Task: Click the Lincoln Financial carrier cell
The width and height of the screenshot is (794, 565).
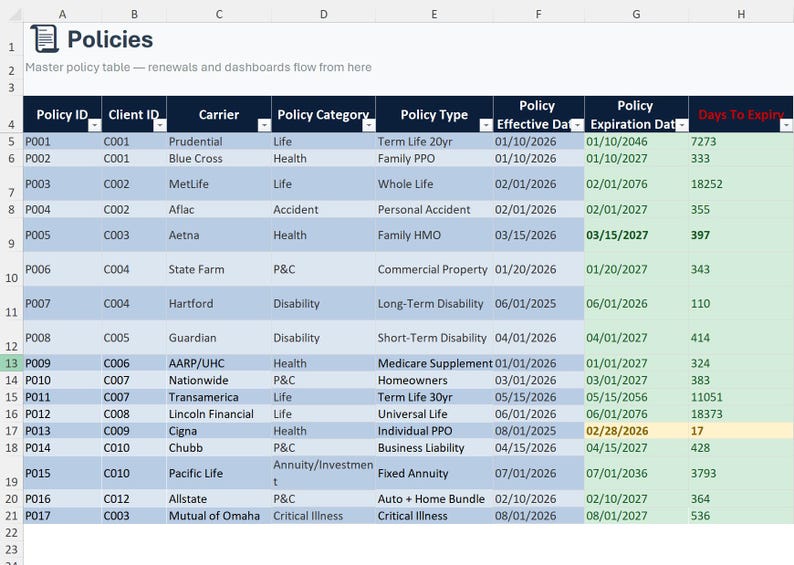Action: [x=219, y=414]
